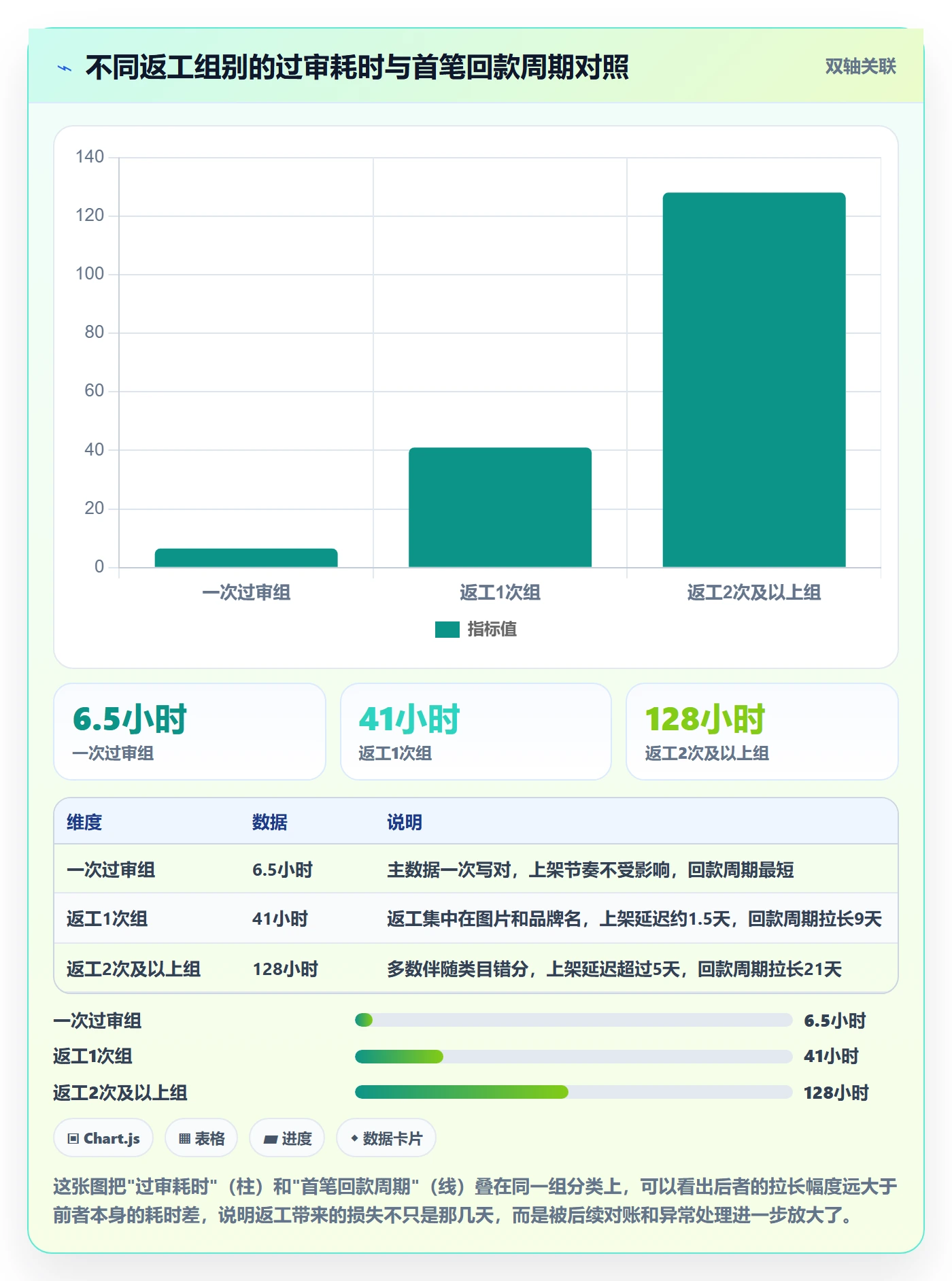This screenshot has height=1281, width=952.
Task: Click the 41小时 table data cell
Action: 280,919
